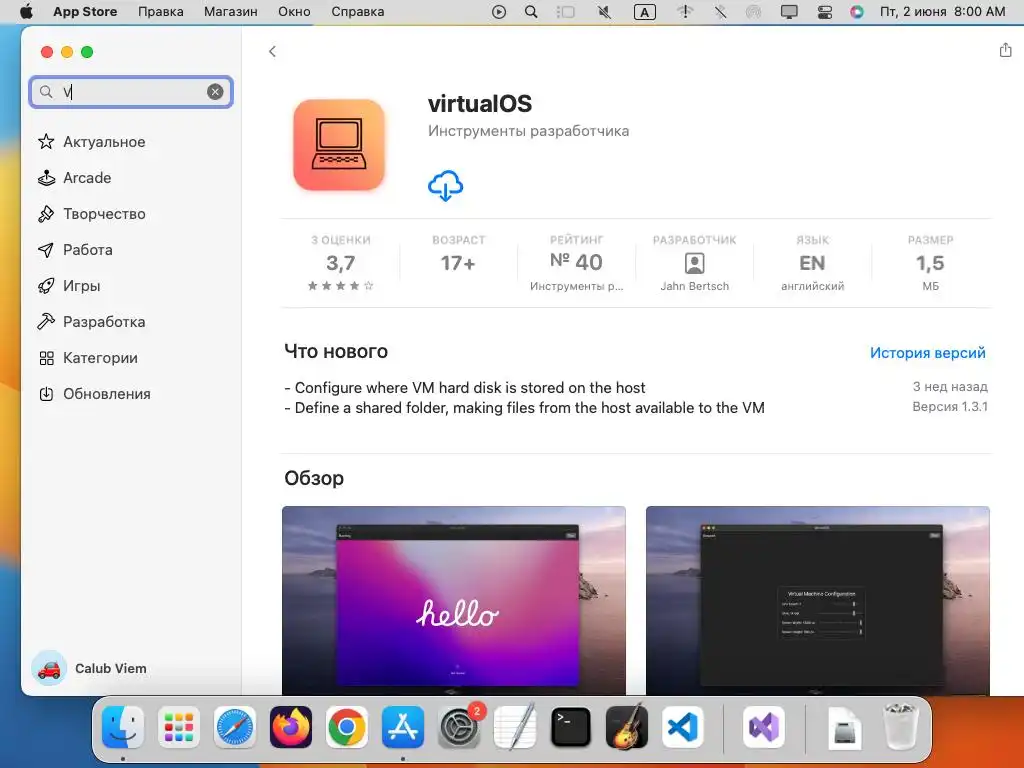Focus the App Store search field
The width and height of the screenshot is (1024, 768).
point(131,92)
